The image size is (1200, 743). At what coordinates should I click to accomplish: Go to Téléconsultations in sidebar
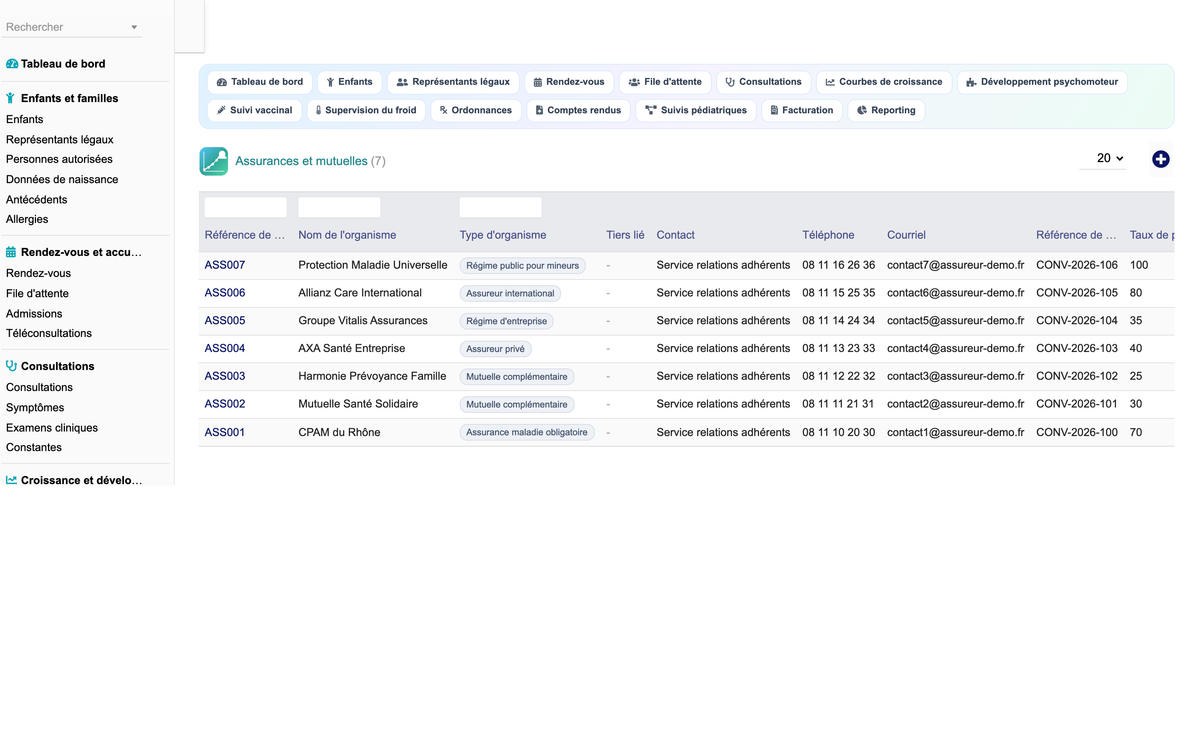(49, 333)
